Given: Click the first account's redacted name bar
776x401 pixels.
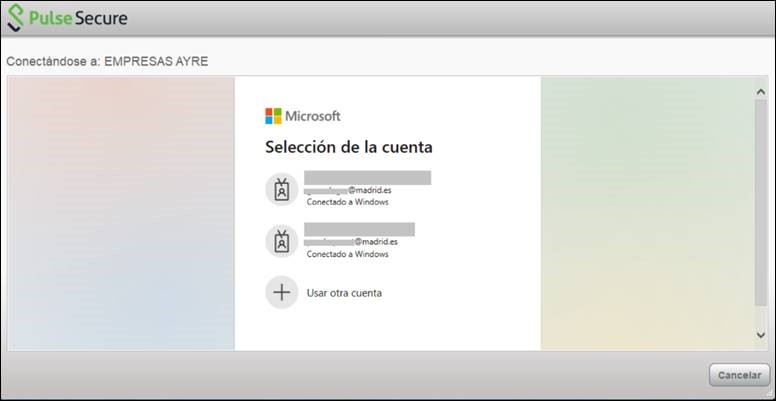Looking at the screenshot, I should pyautogui.click(x=367, y=177).
